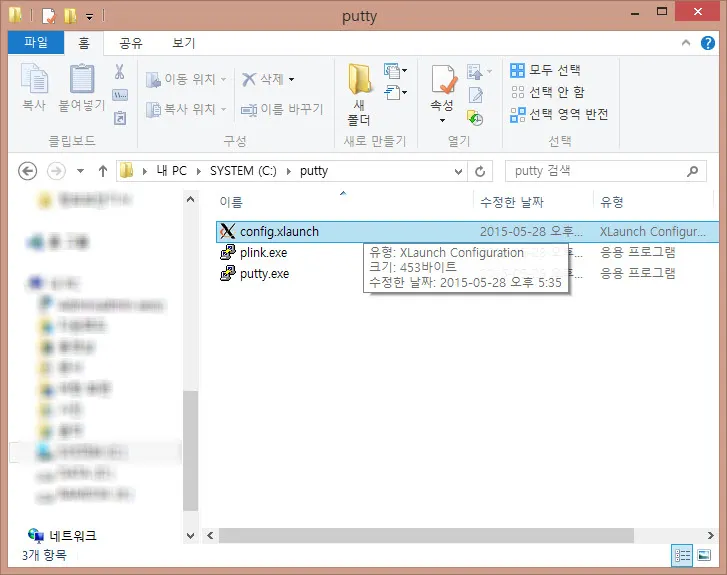Screen dimensions: 727x575
Task: Expand the Properties (속성) dropdown arrow
Action: (443, 121)
